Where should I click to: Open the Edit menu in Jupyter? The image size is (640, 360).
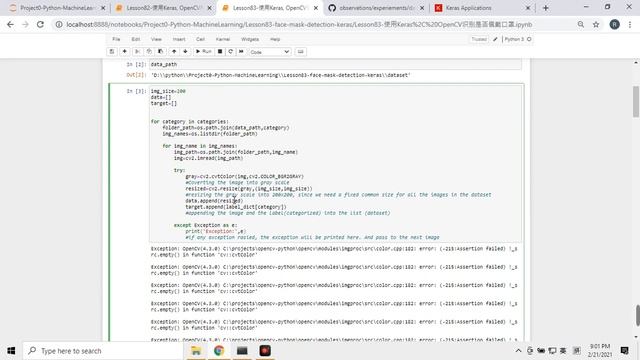tap(136, 39)
